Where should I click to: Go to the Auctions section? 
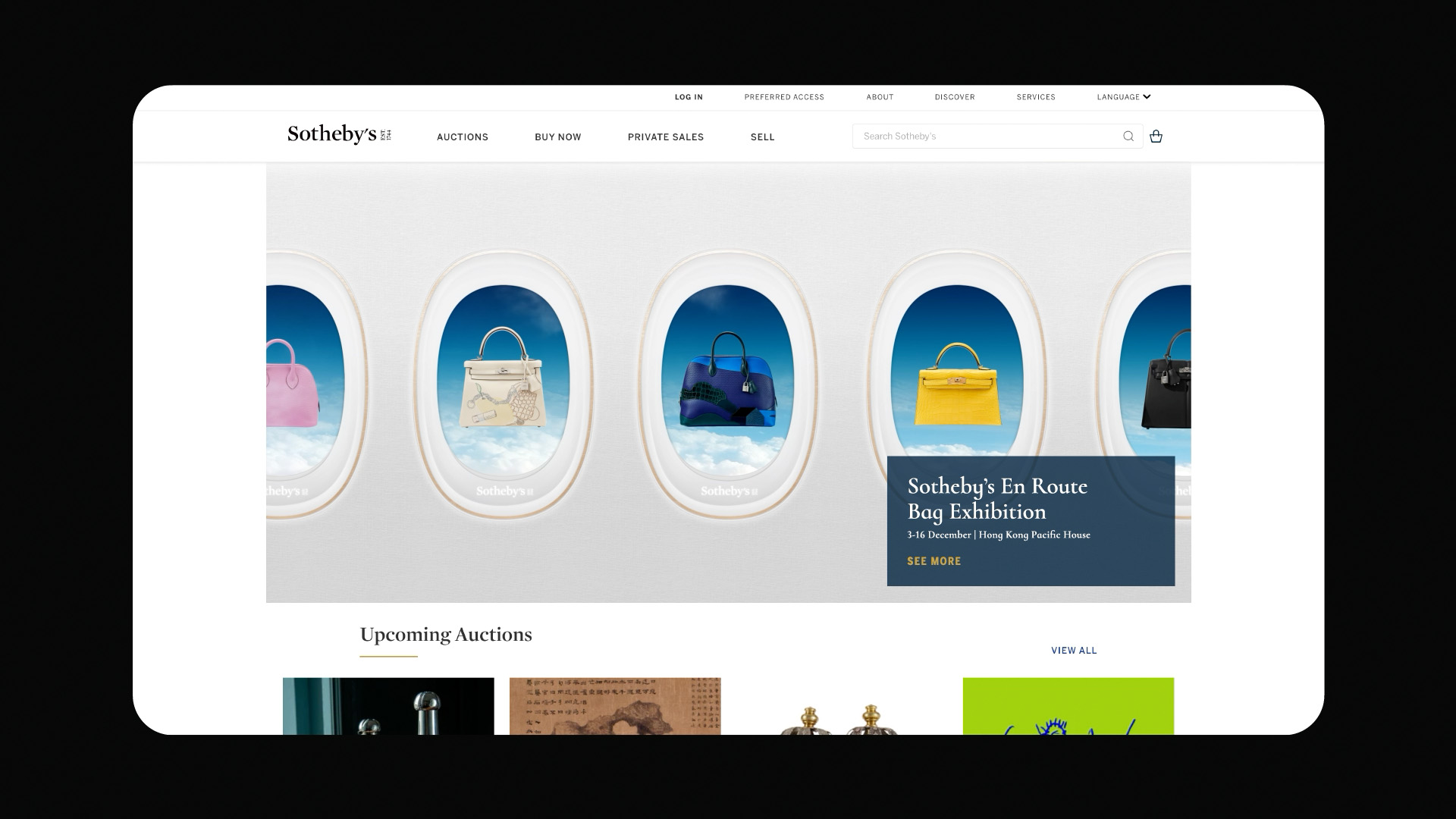tap(463, 137)
